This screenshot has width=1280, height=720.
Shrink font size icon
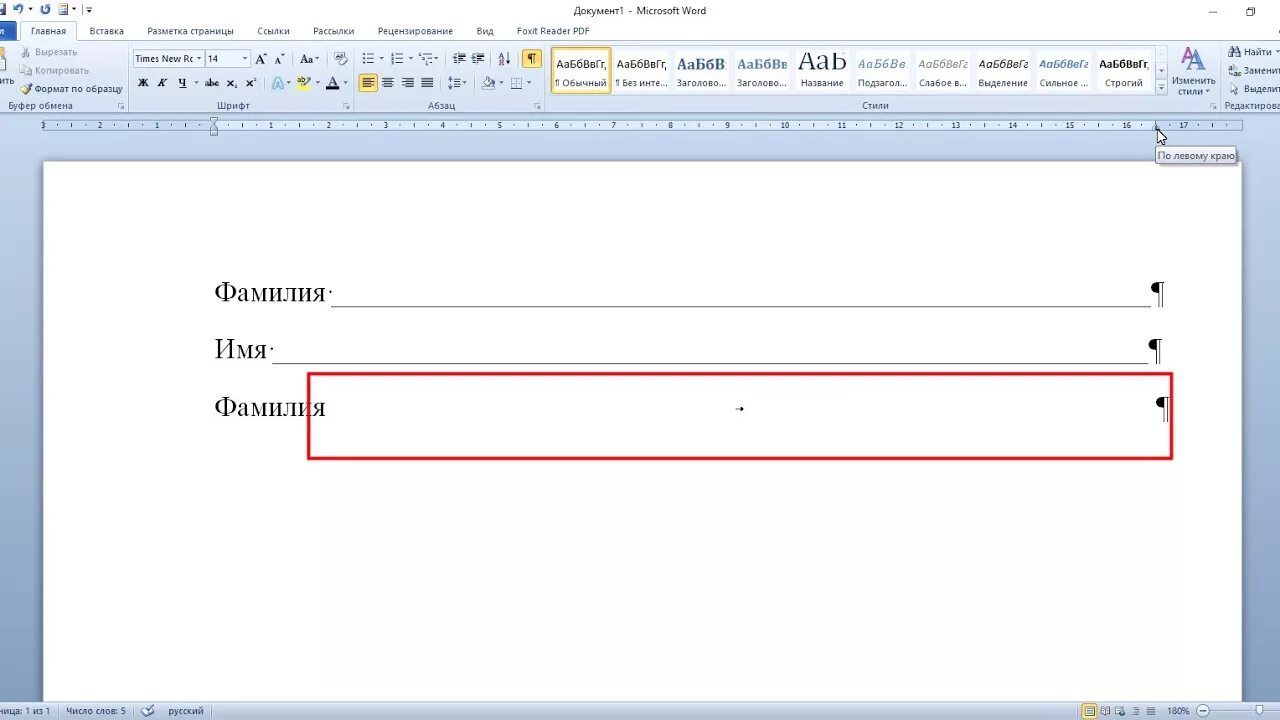point(280,59)
